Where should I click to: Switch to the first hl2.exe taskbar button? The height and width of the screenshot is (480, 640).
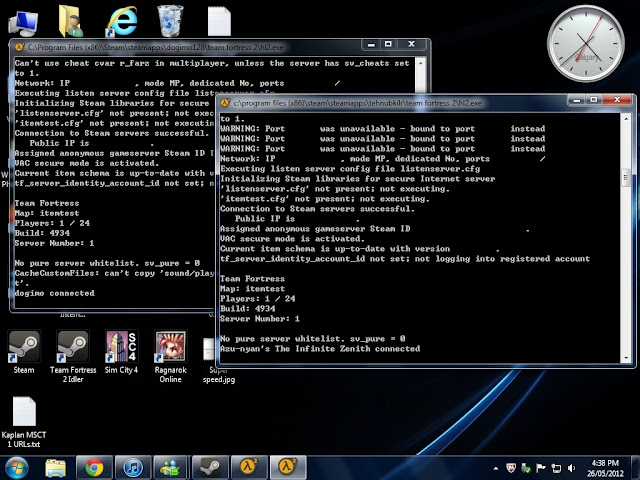tap(249, 468)
